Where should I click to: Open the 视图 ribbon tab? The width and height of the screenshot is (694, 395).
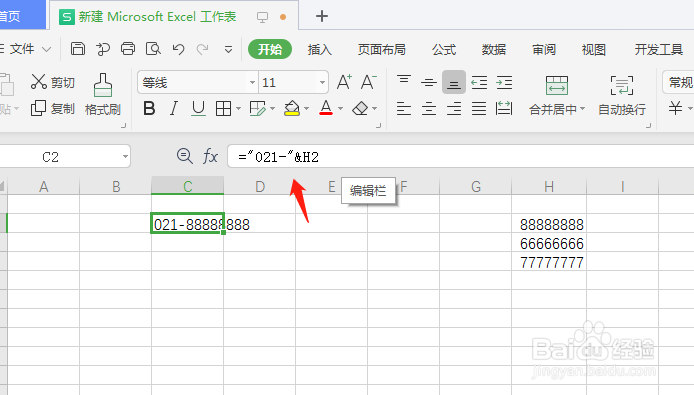[x=594, y=49]
